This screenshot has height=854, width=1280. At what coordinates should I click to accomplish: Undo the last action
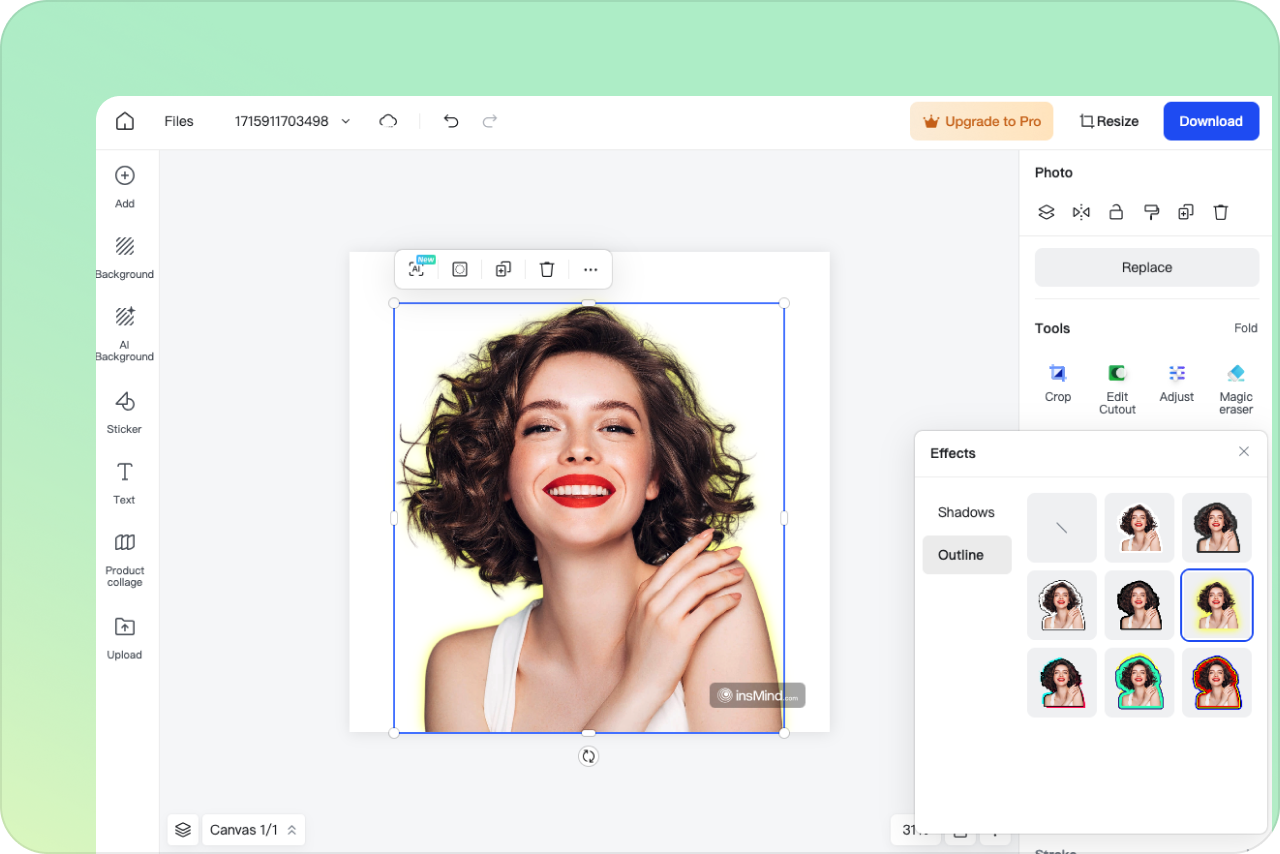pyautogui.click(x=451, y=121)
